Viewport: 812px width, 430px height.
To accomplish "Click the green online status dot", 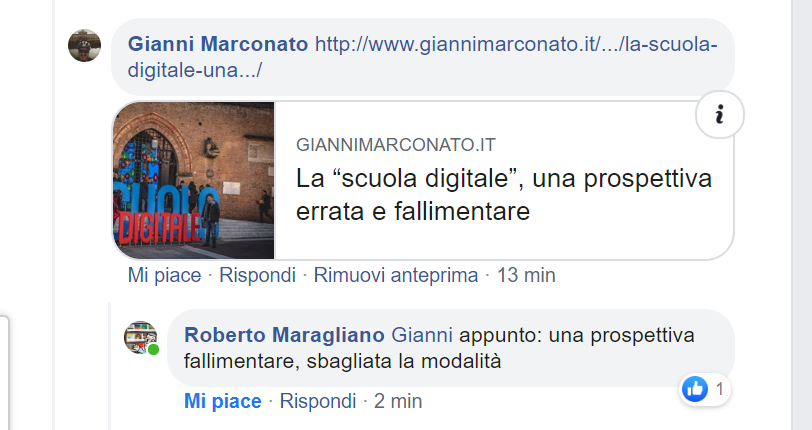I will coord(153,350).
